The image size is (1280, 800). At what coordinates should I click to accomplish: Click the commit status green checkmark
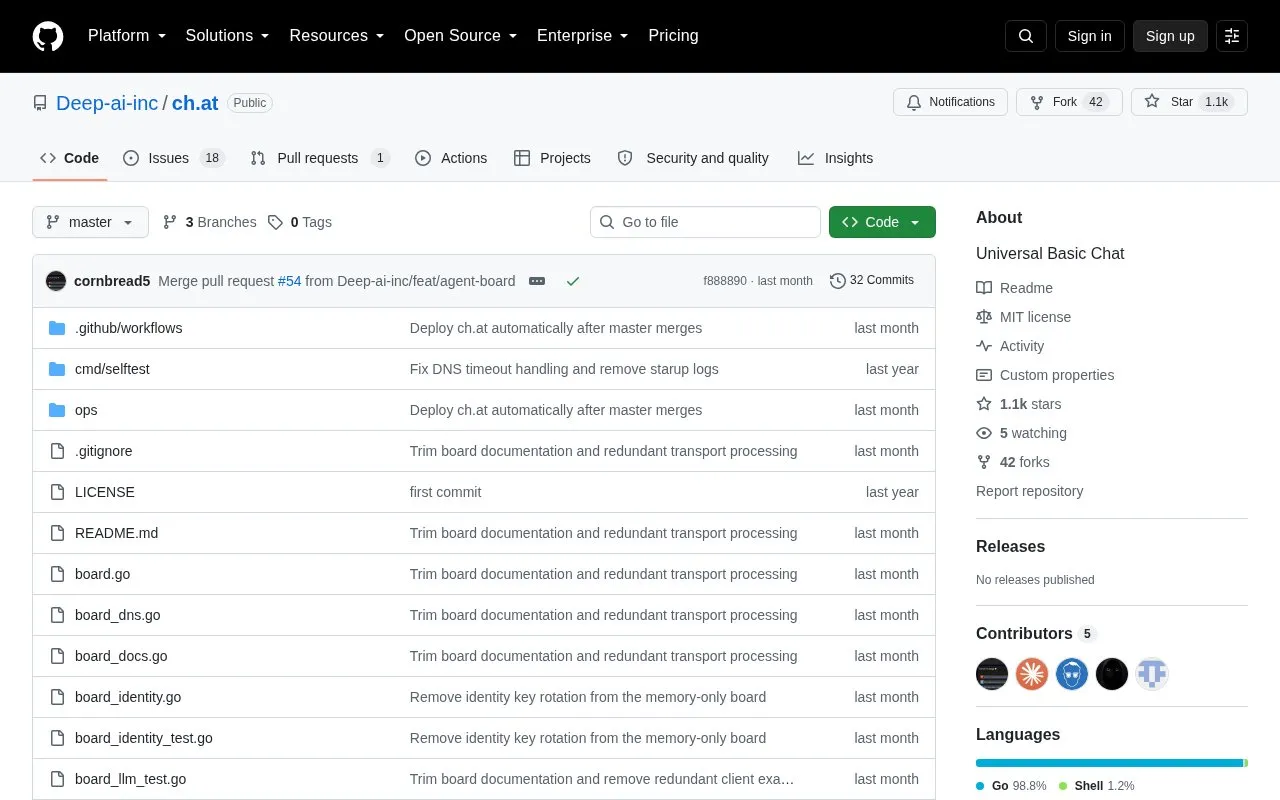573,281
